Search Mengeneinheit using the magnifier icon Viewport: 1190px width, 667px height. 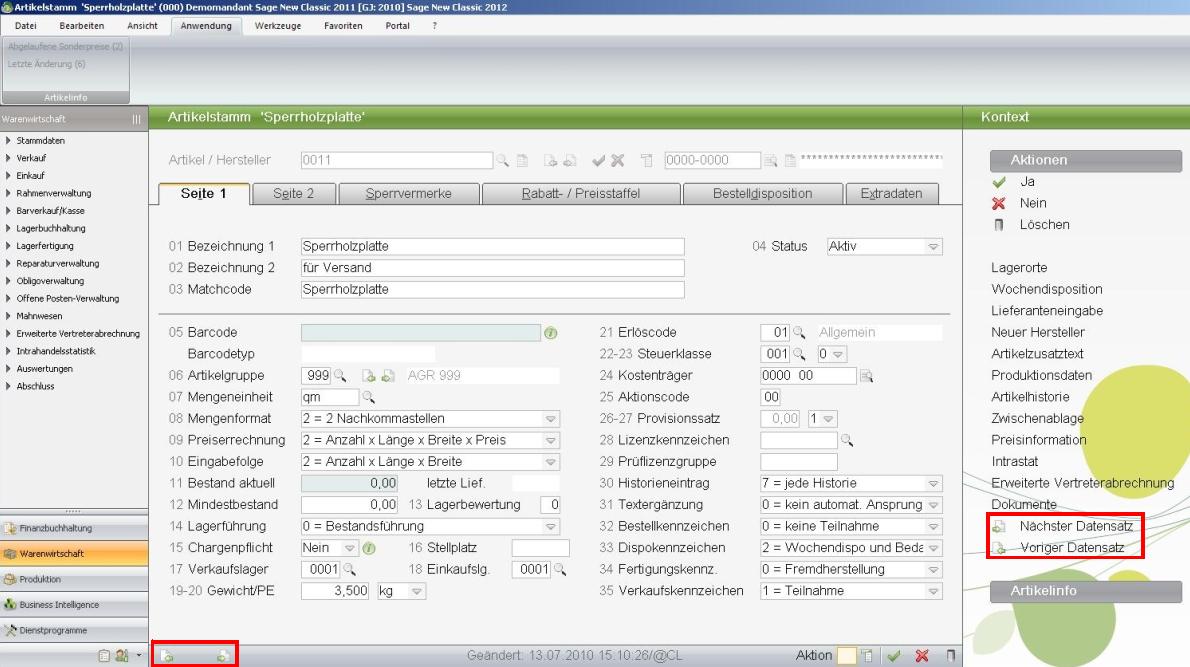tap(368, 397)
